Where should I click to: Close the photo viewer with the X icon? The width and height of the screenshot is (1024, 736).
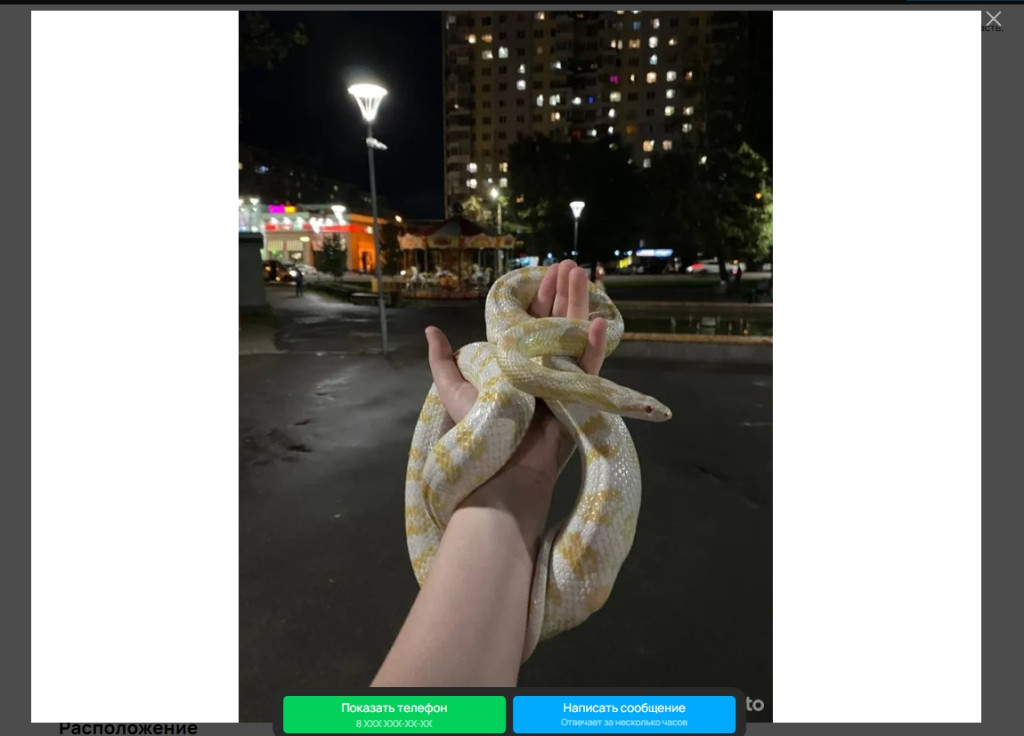(993, 19)
